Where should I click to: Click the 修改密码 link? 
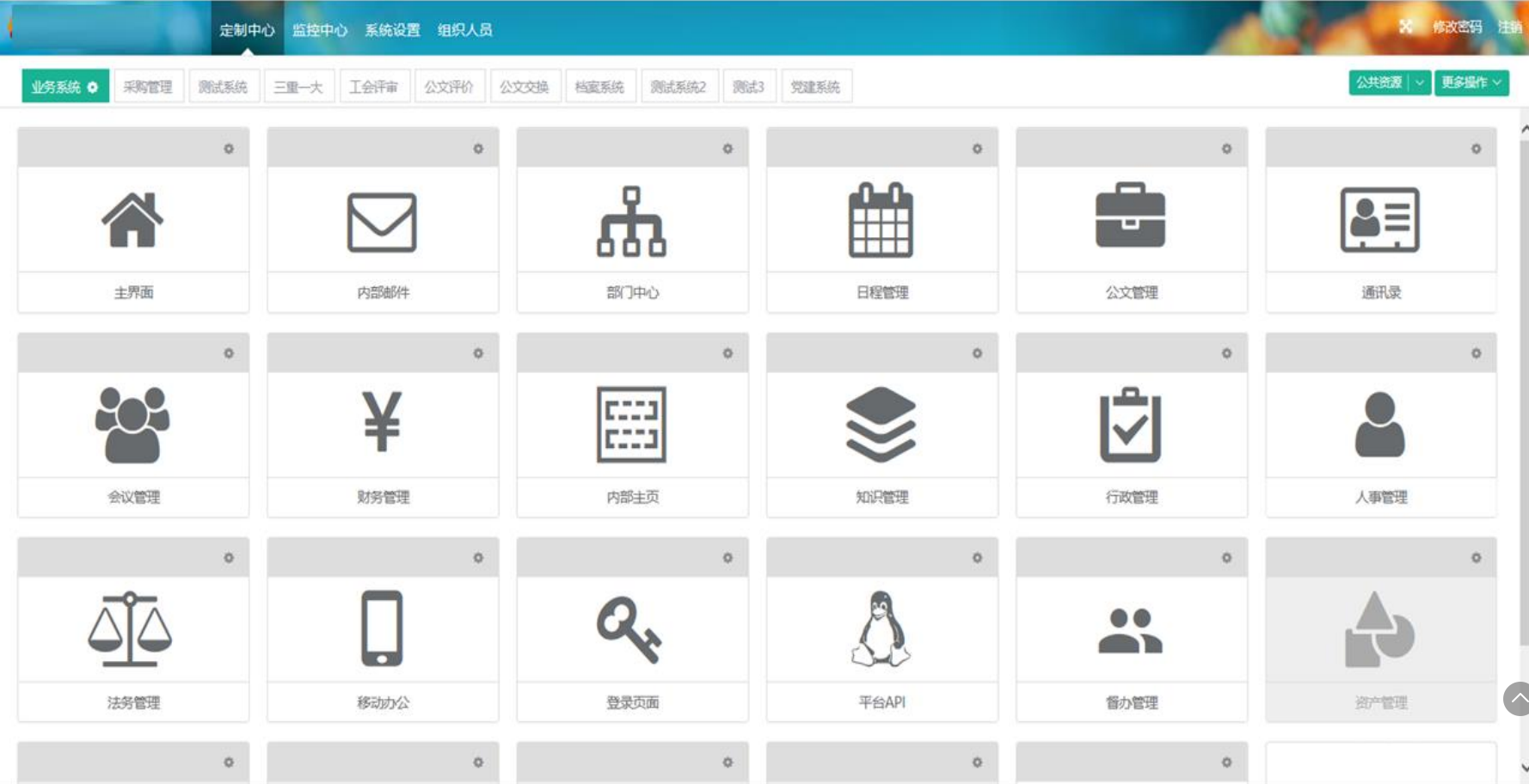[1457, 27]
